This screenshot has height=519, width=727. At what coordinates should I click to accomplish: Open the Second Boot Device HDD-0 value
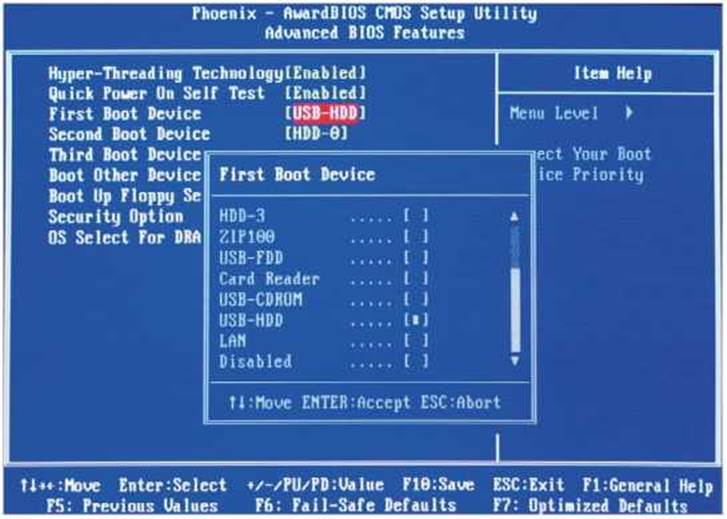[x=316, y=134]
